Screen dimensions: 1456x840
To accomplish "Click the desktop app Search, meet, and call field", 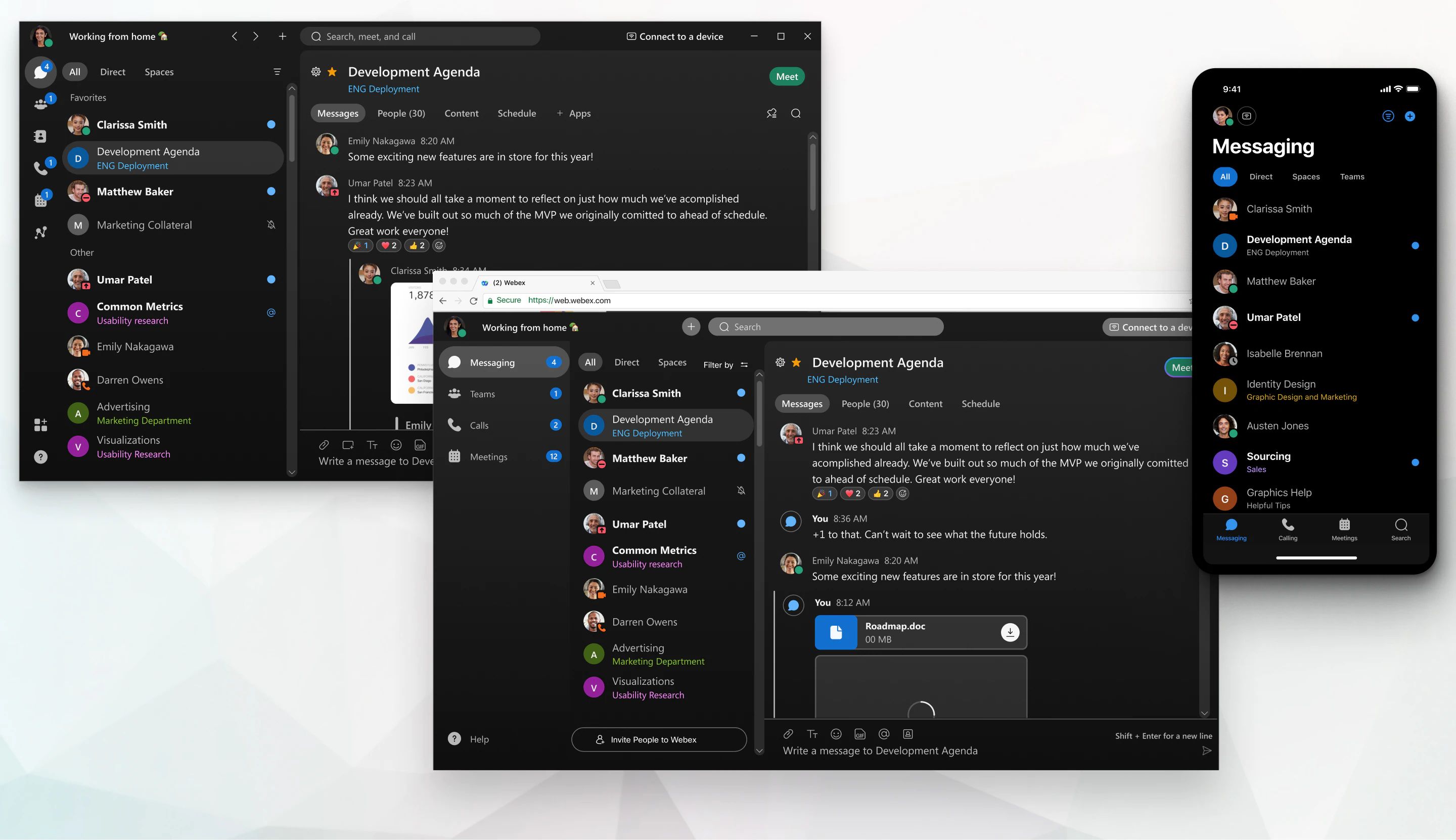I will click(x=420, y=36).
